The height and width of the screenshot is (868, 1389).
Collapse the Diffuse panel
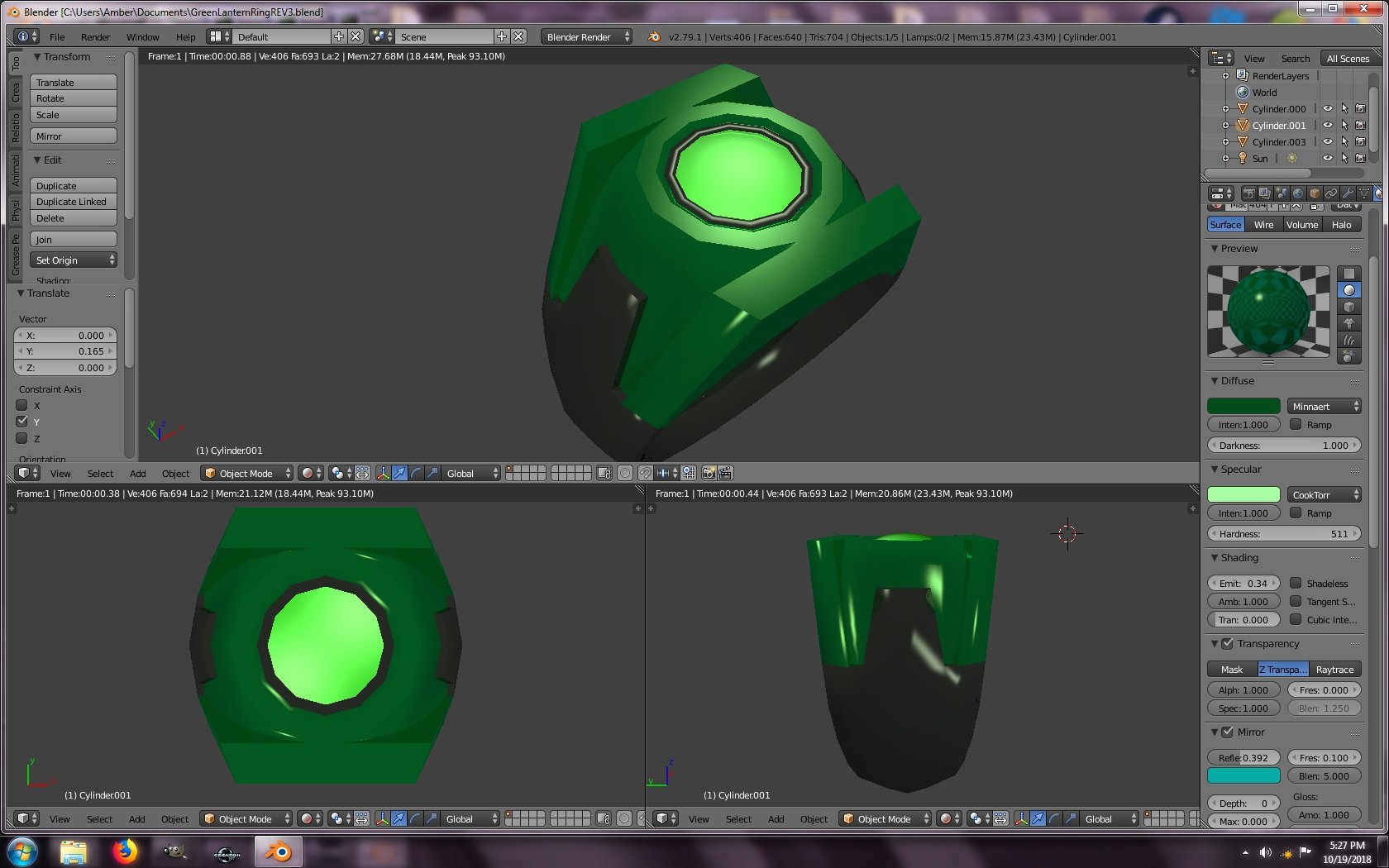click(x=1215, y=380)
